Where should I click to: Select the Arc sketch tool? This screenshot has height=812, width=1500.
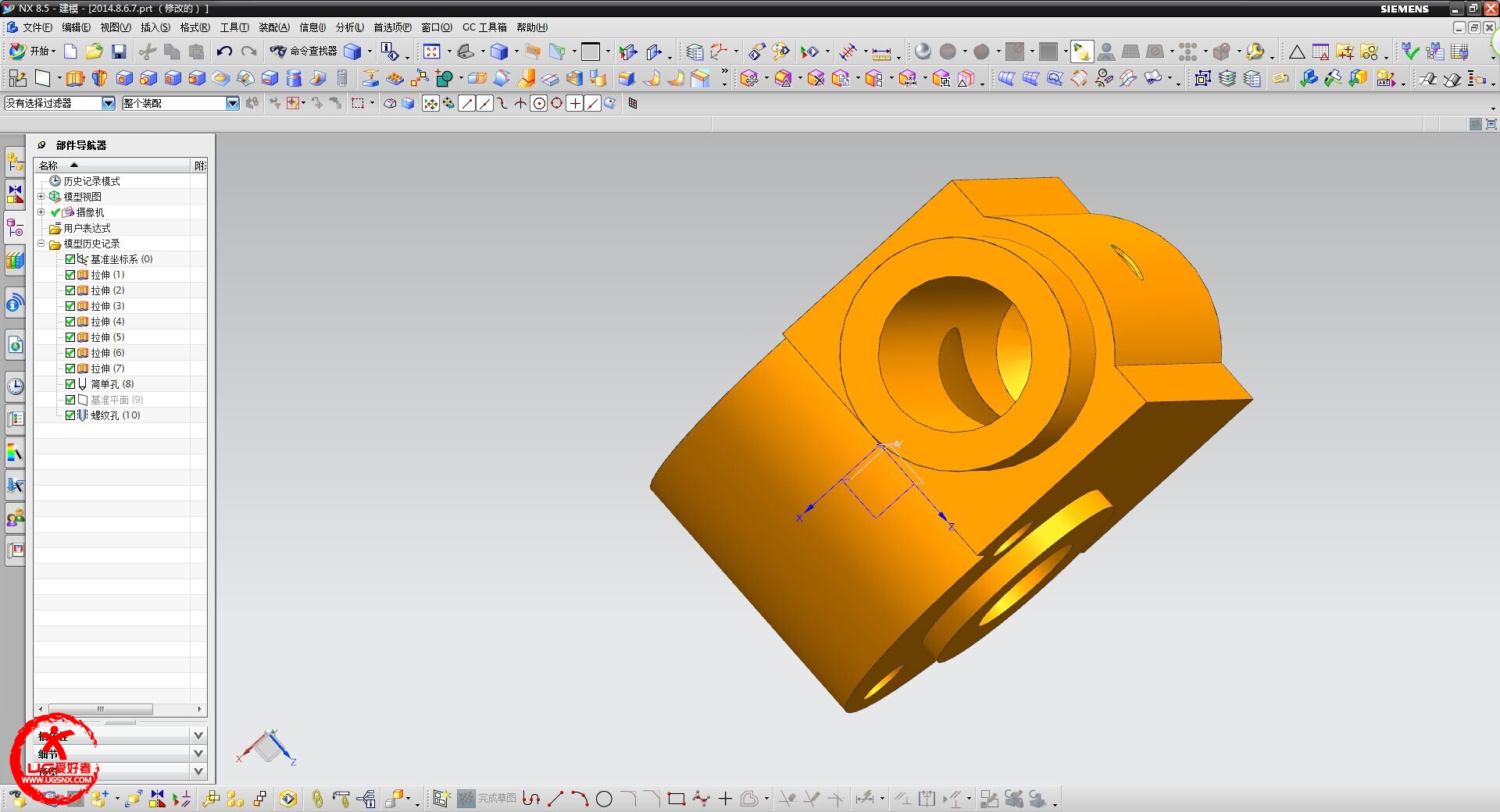click(x=580, y=799)
